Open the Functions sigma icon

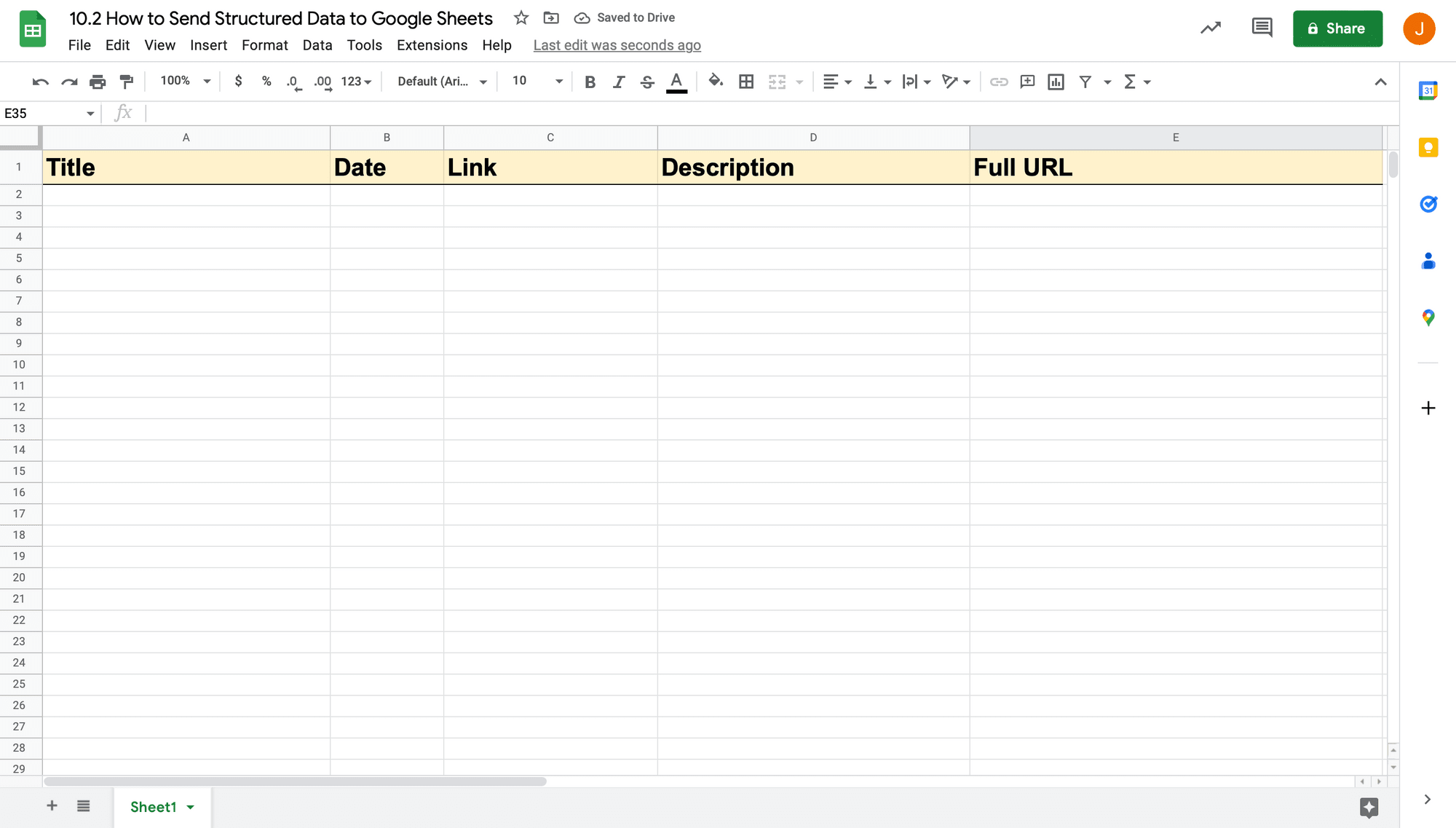point(1131,82)
